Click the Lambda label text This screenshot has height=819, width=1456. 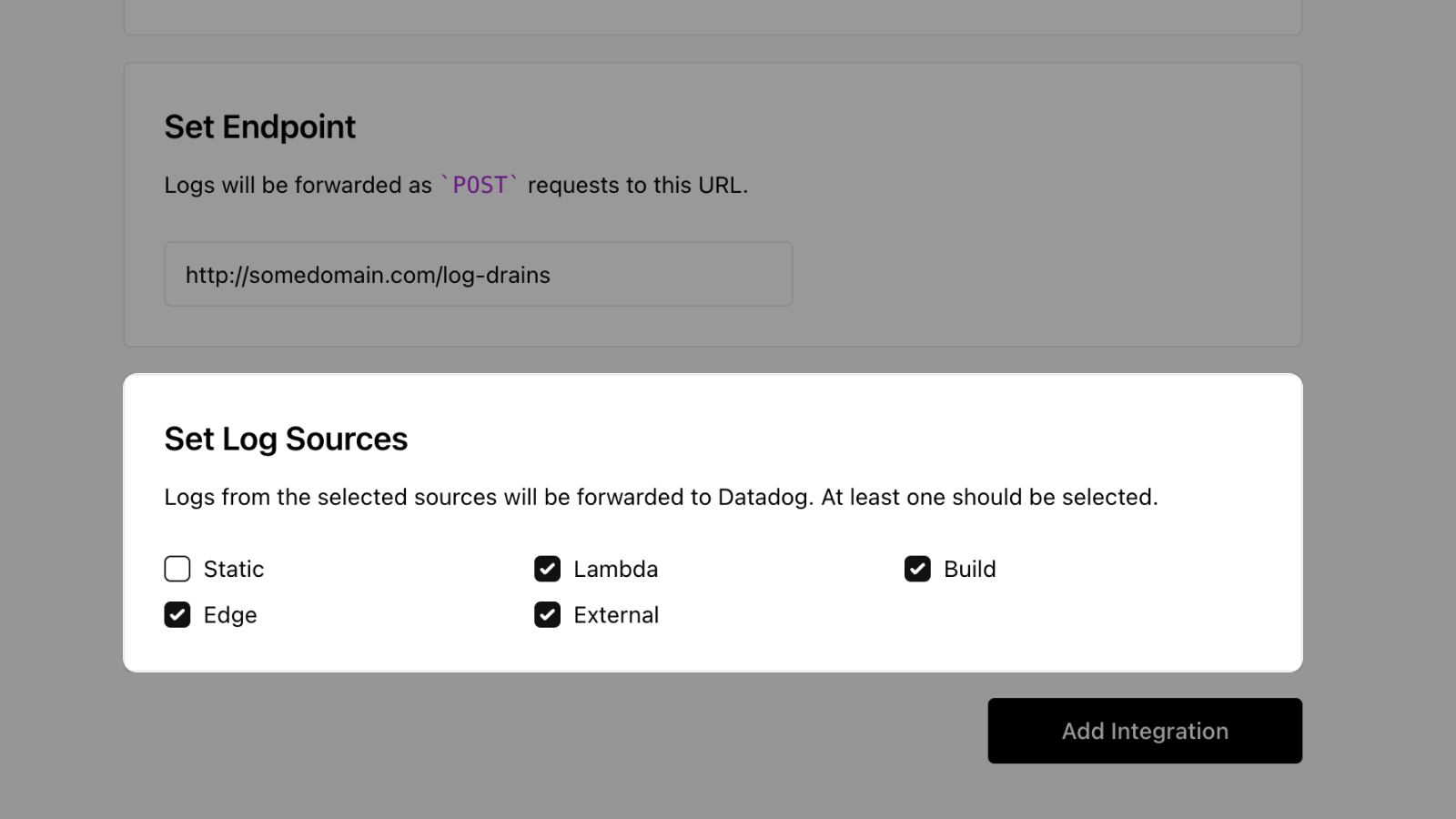[615, 569]
